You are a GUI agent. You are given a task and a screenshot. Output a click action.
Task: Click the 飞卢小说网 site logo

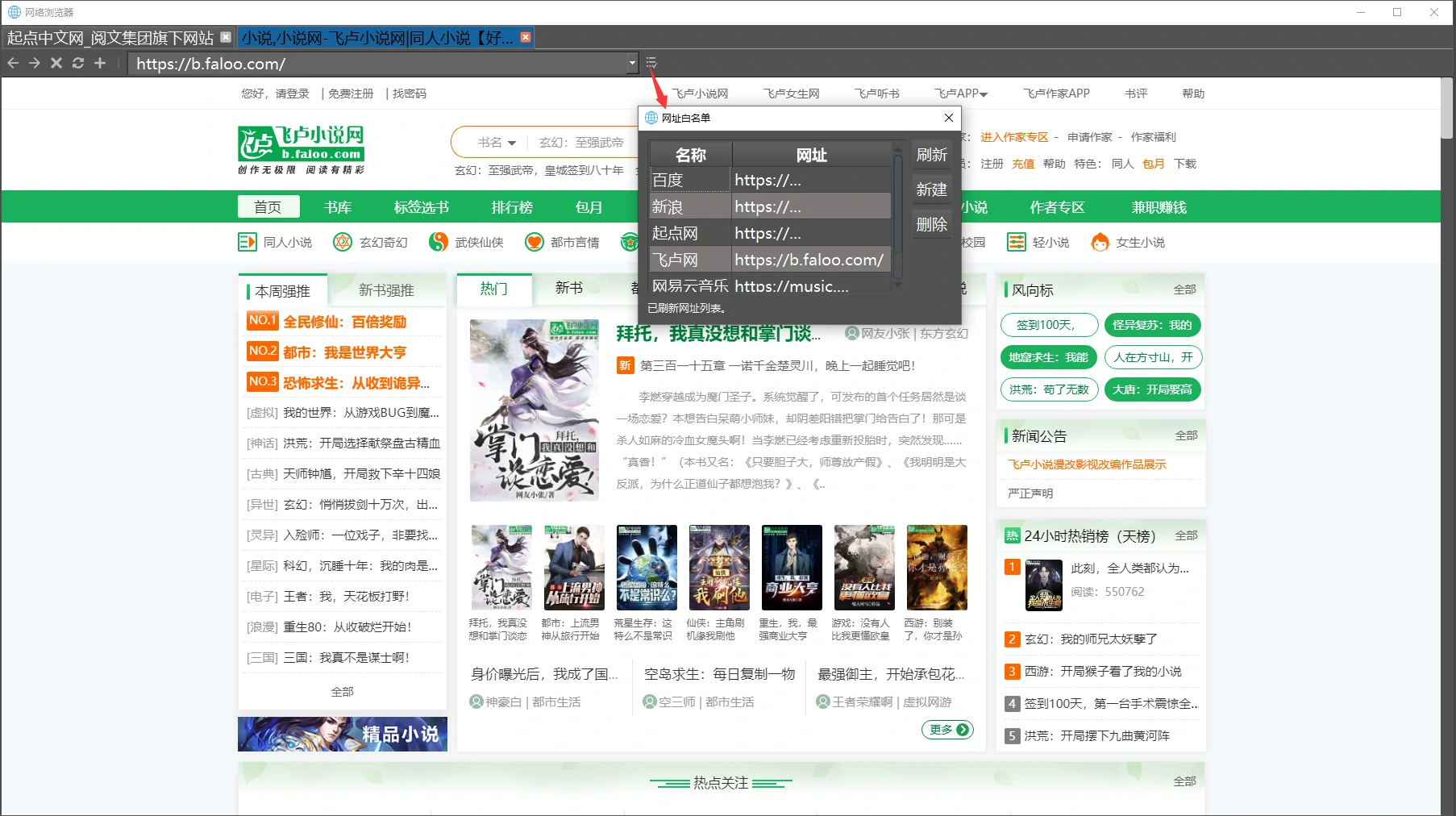(302, 150)
